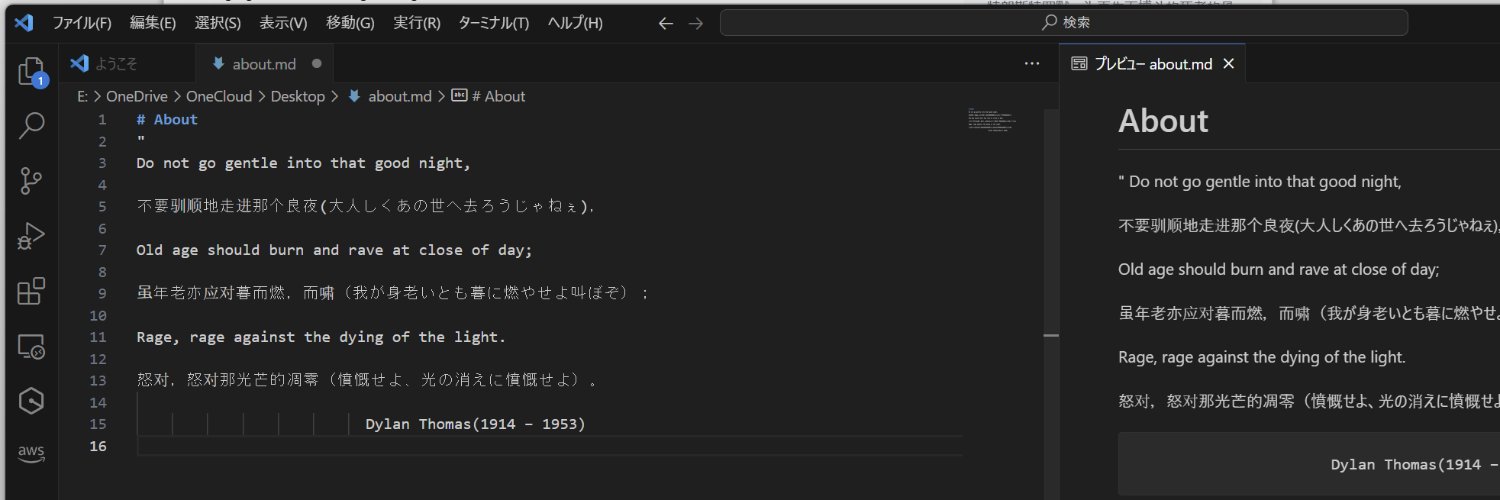
Task: Expand about.md breadcrumb segment
Action: click(400, 96)
